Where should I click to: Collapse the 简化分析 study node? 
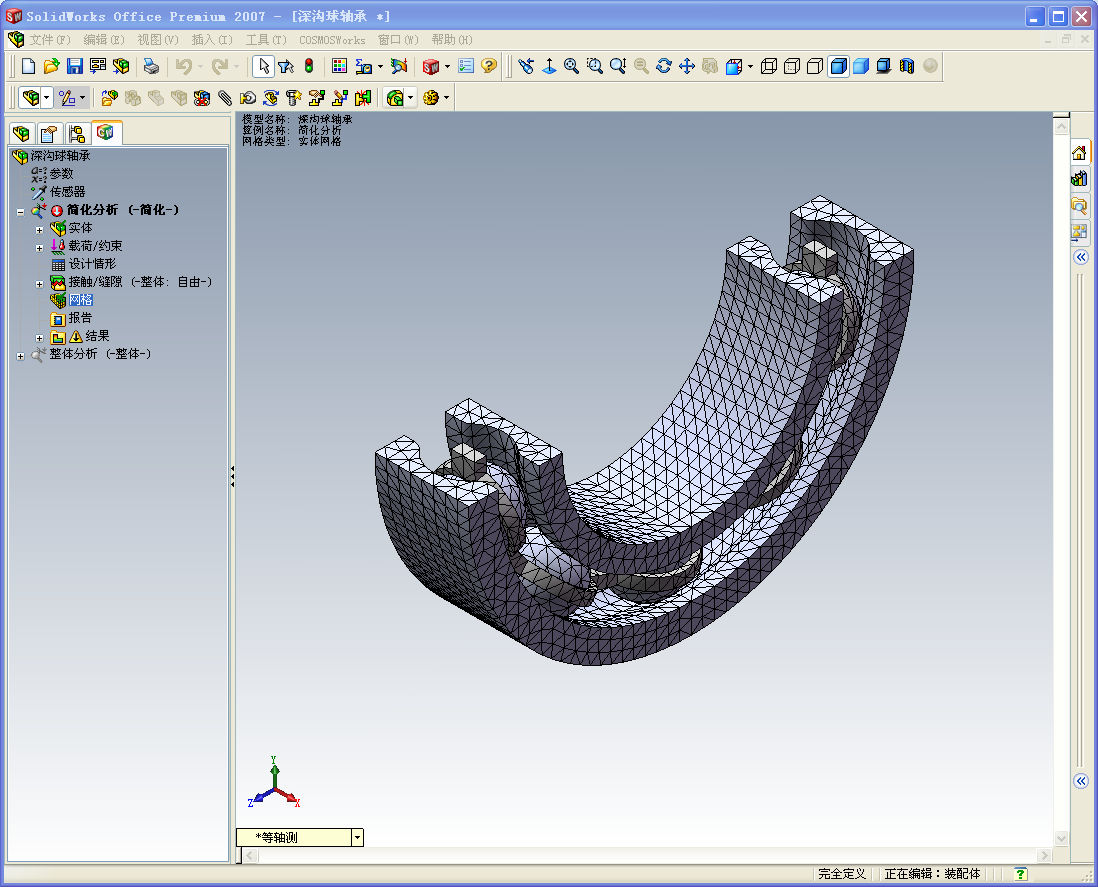[x=21, y=211]
